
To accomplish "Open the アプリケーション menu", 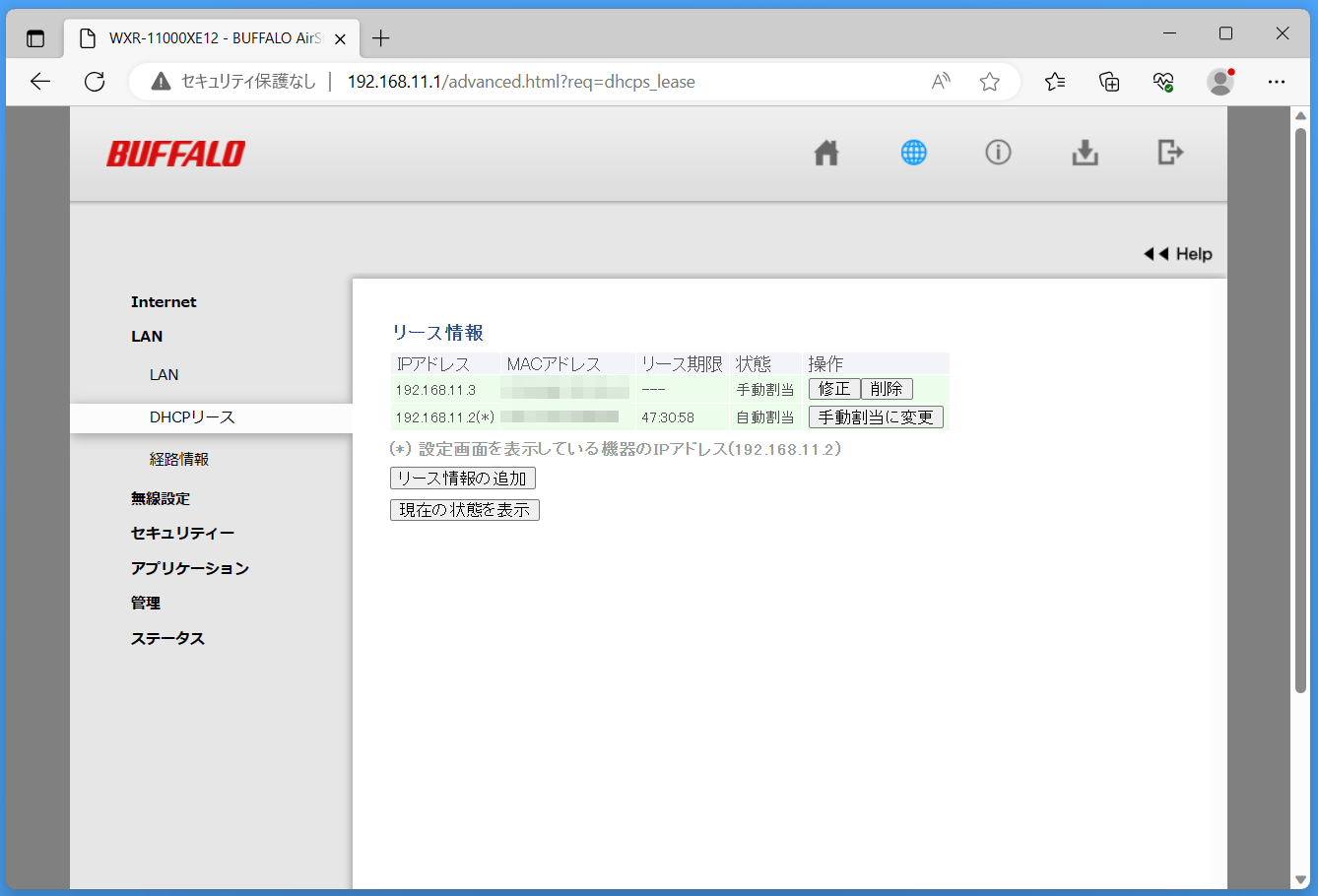I will tap(190, 569).
